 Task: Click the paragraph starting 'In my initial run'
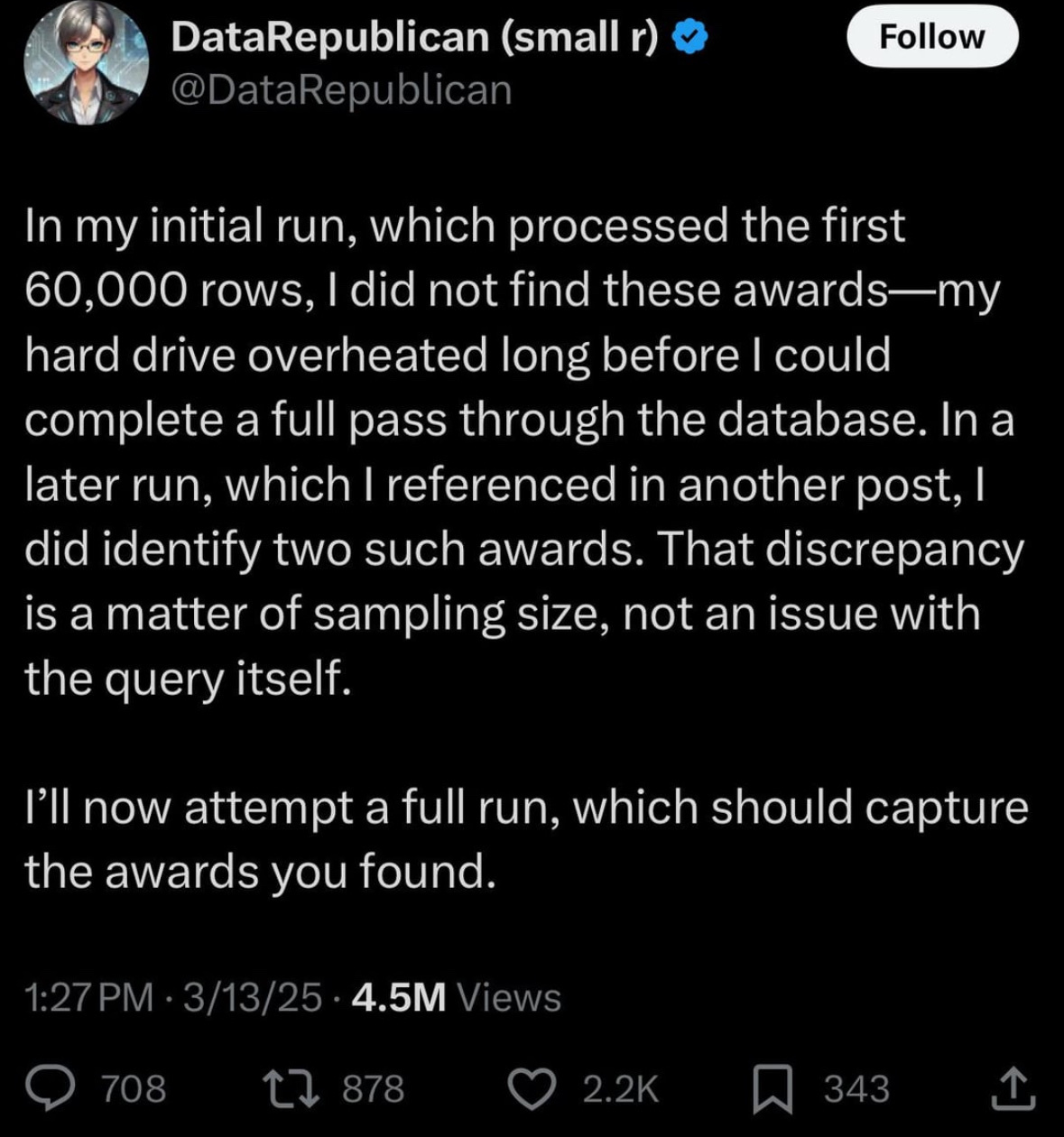click(523, 451)
